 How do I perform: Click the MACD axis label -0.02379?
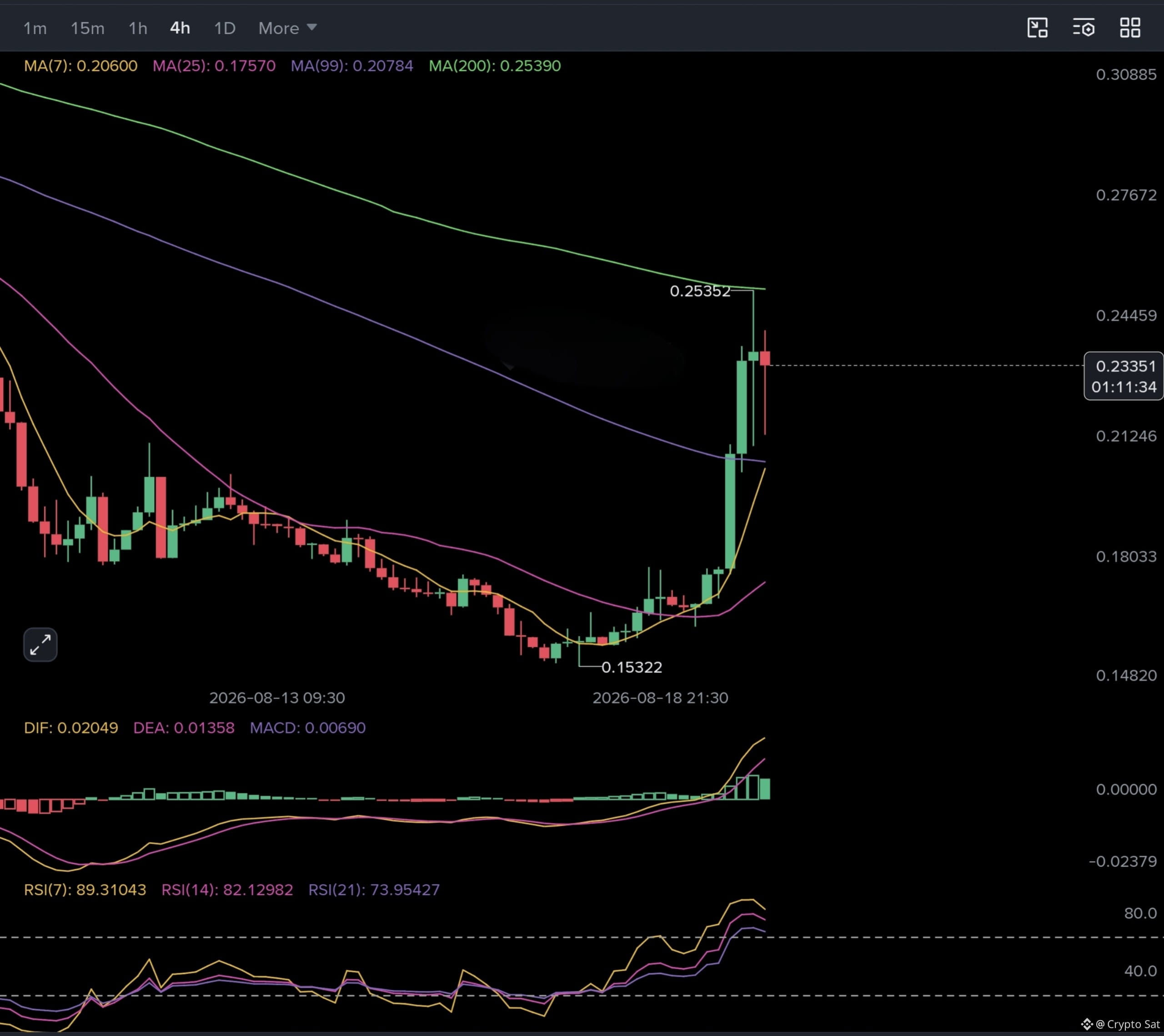(x=1123, y=861)
